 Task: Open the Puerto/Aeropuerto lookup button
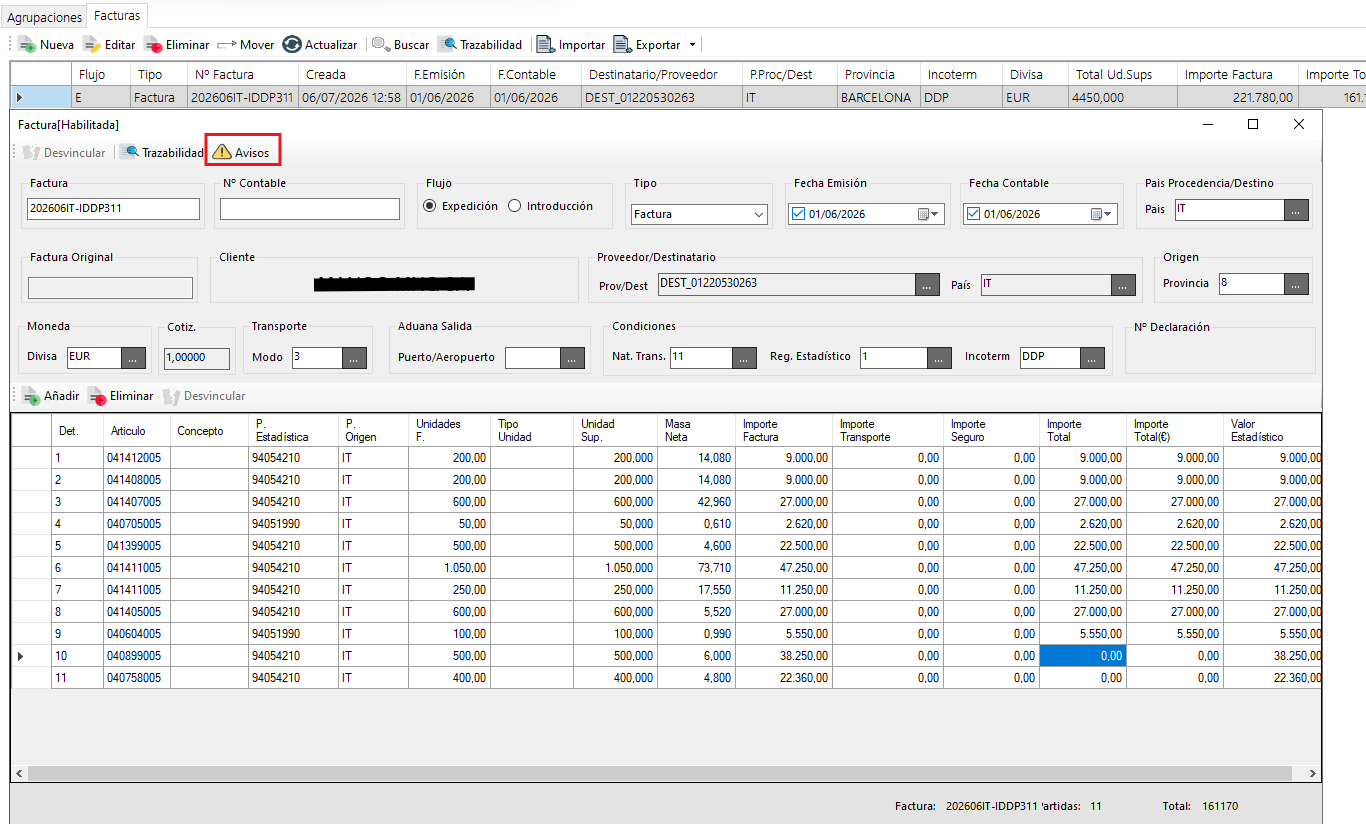(572, 357)
